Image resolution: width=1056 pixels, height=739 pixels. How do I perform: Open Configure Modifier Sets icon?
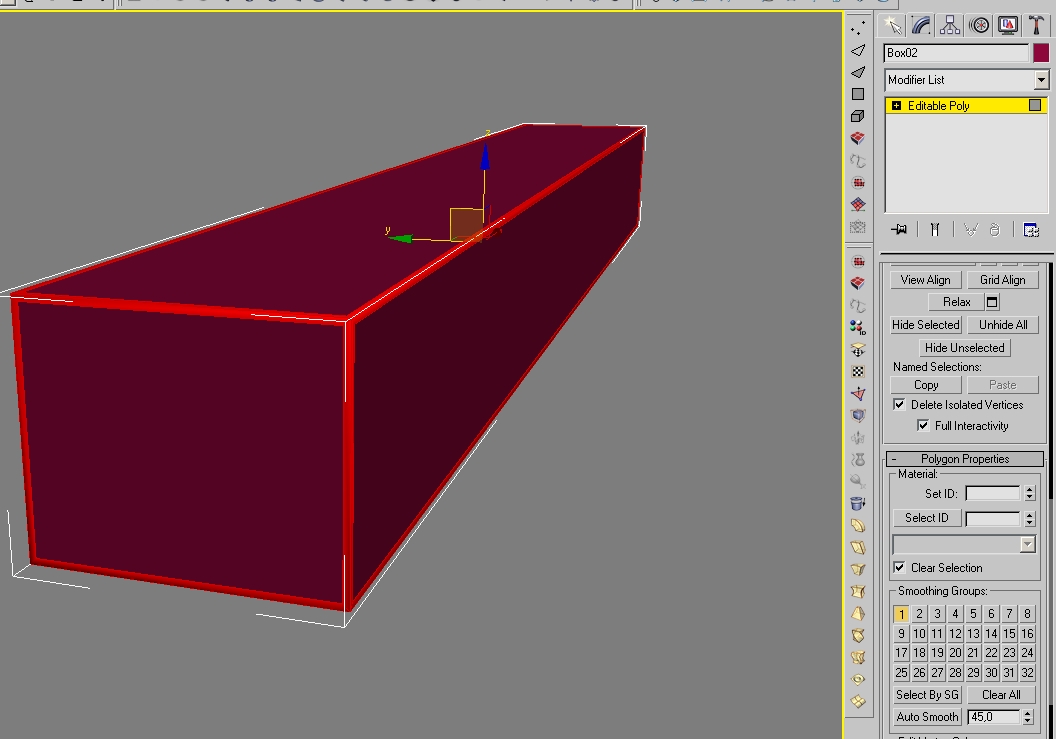[1031, 230]
